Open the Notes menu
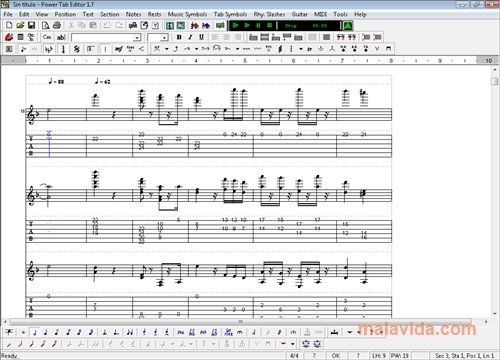The height and width of the screenshot is (360, 500). [x=133, y=14]
